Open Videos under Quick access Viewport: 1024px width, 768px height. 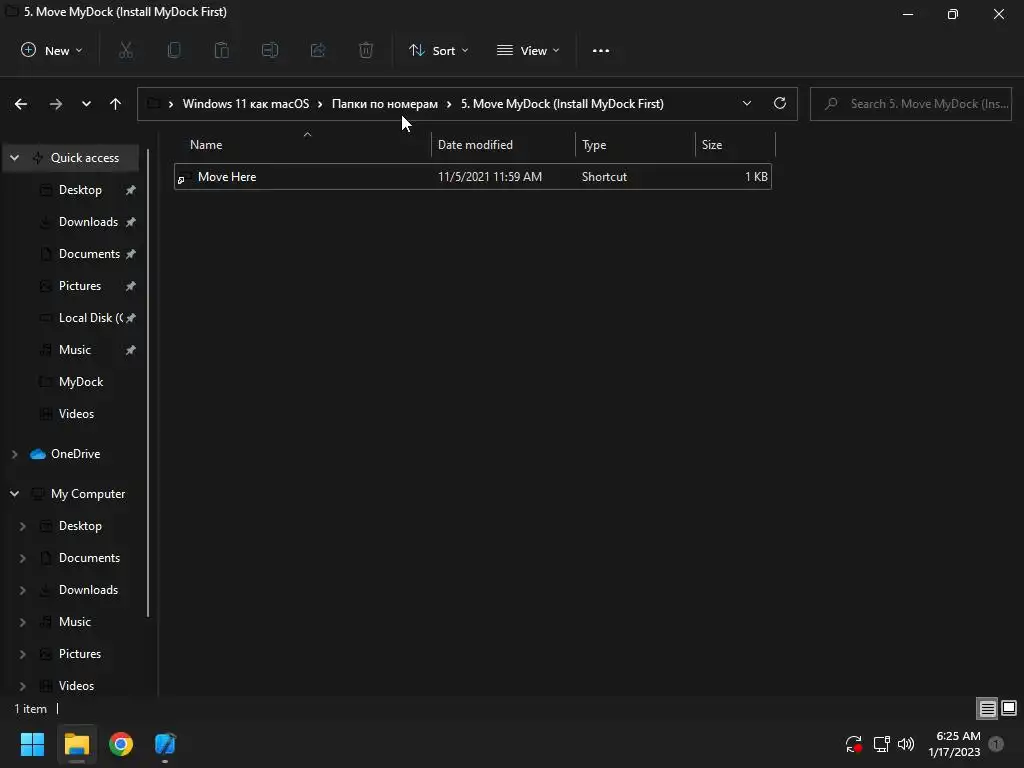[x=76, y=414]
